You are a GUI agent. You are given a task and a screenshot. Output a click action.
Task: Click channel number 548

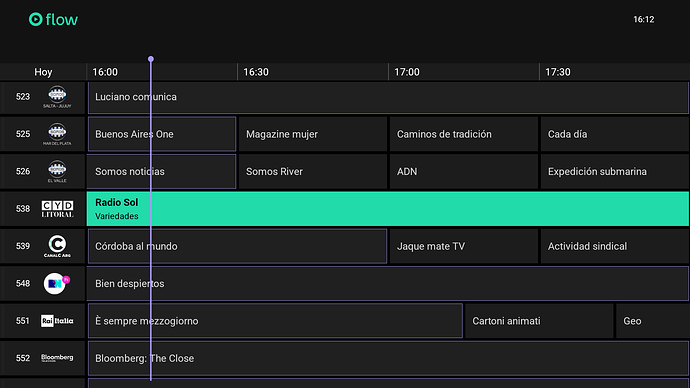pyautogui.click(x=23, y=284)
